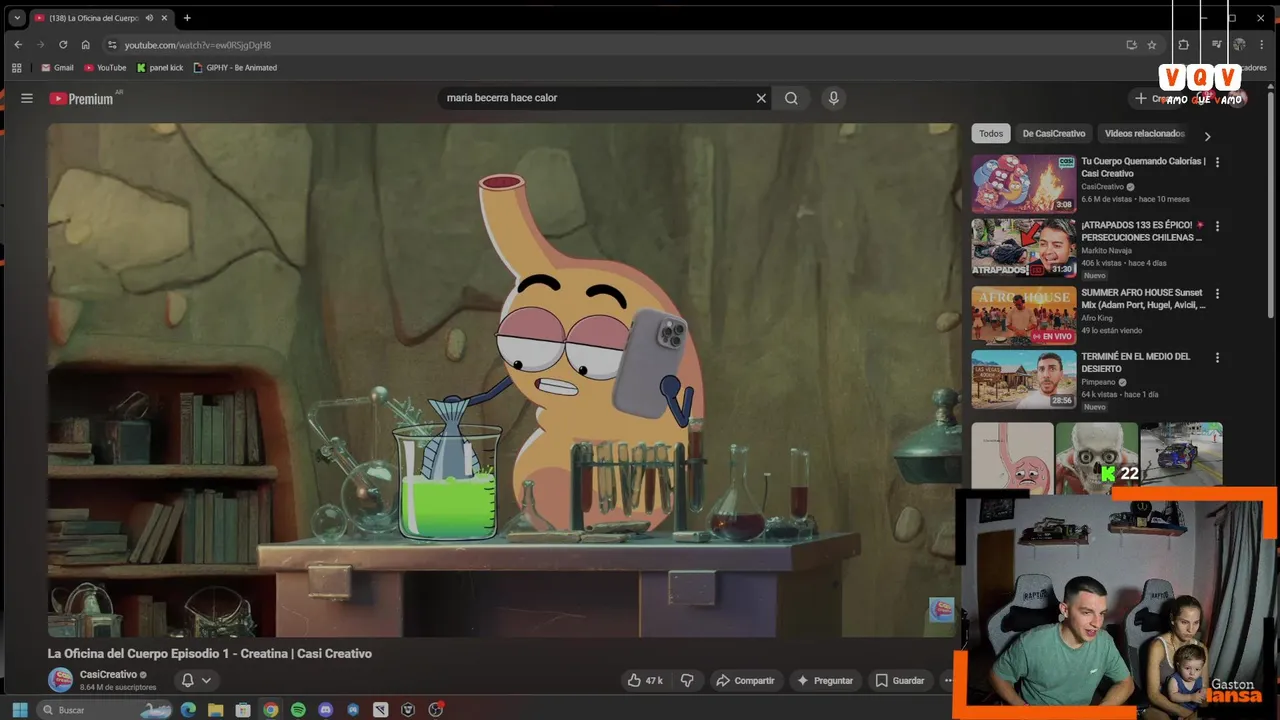Bookmark this page with star icon
The image size is (1280, 720).
coord(1152,45)
